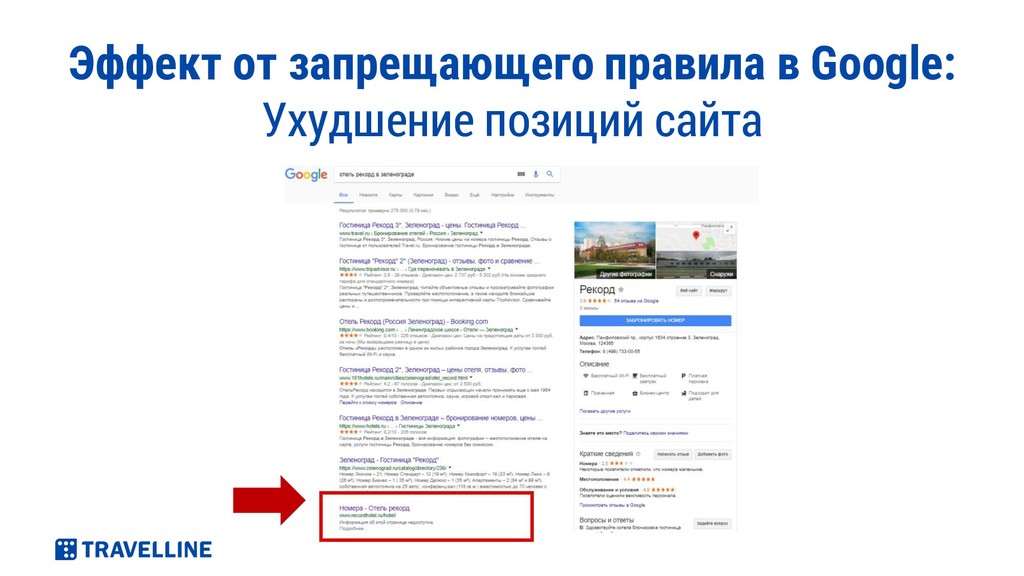The height and width of the screenshot is (576, 1024).
Task: Expand dropdown arrow next to 101hotels.ru URL
Action: point(472,377)
